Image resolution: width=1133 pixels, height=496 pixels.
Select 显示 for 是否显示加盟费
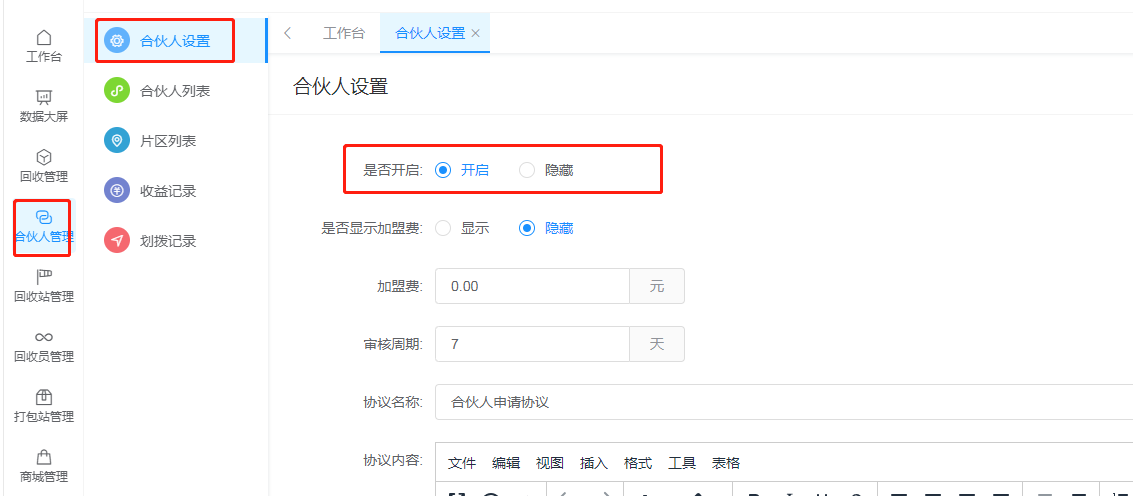tap(444, 228)
